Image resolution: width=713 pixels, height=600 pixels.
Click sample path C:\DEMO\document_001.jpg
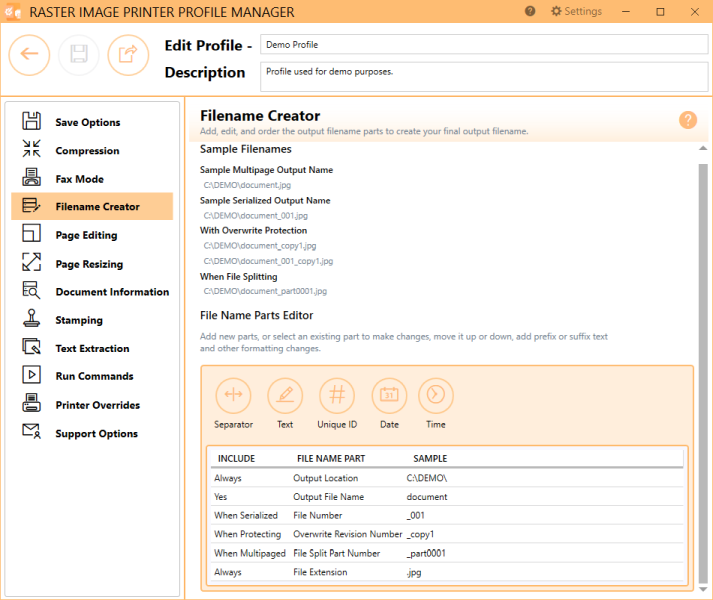[x=256, y=216]
